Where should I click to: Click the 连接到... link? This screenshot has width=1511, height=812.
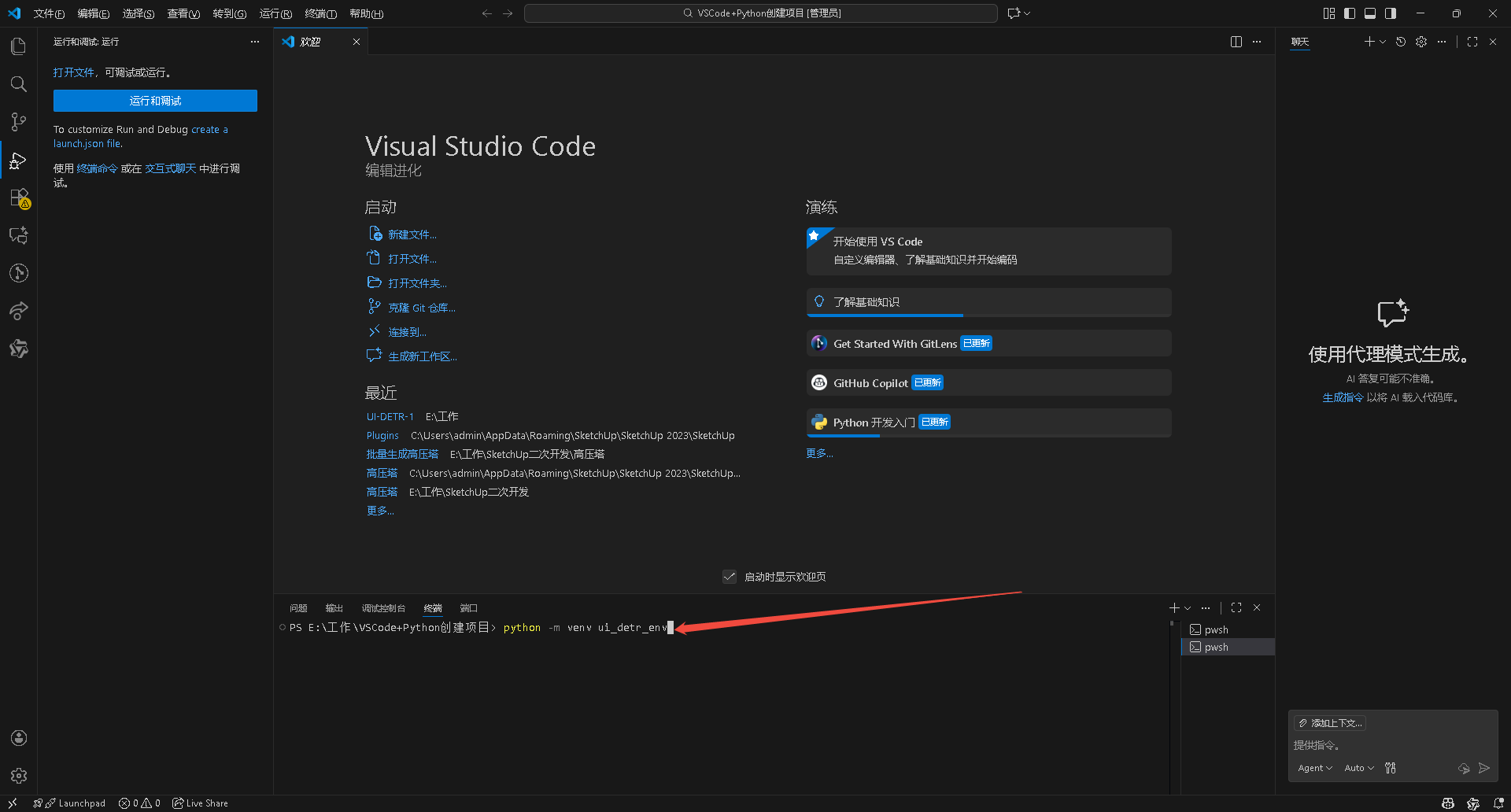(x=407, y=332)
